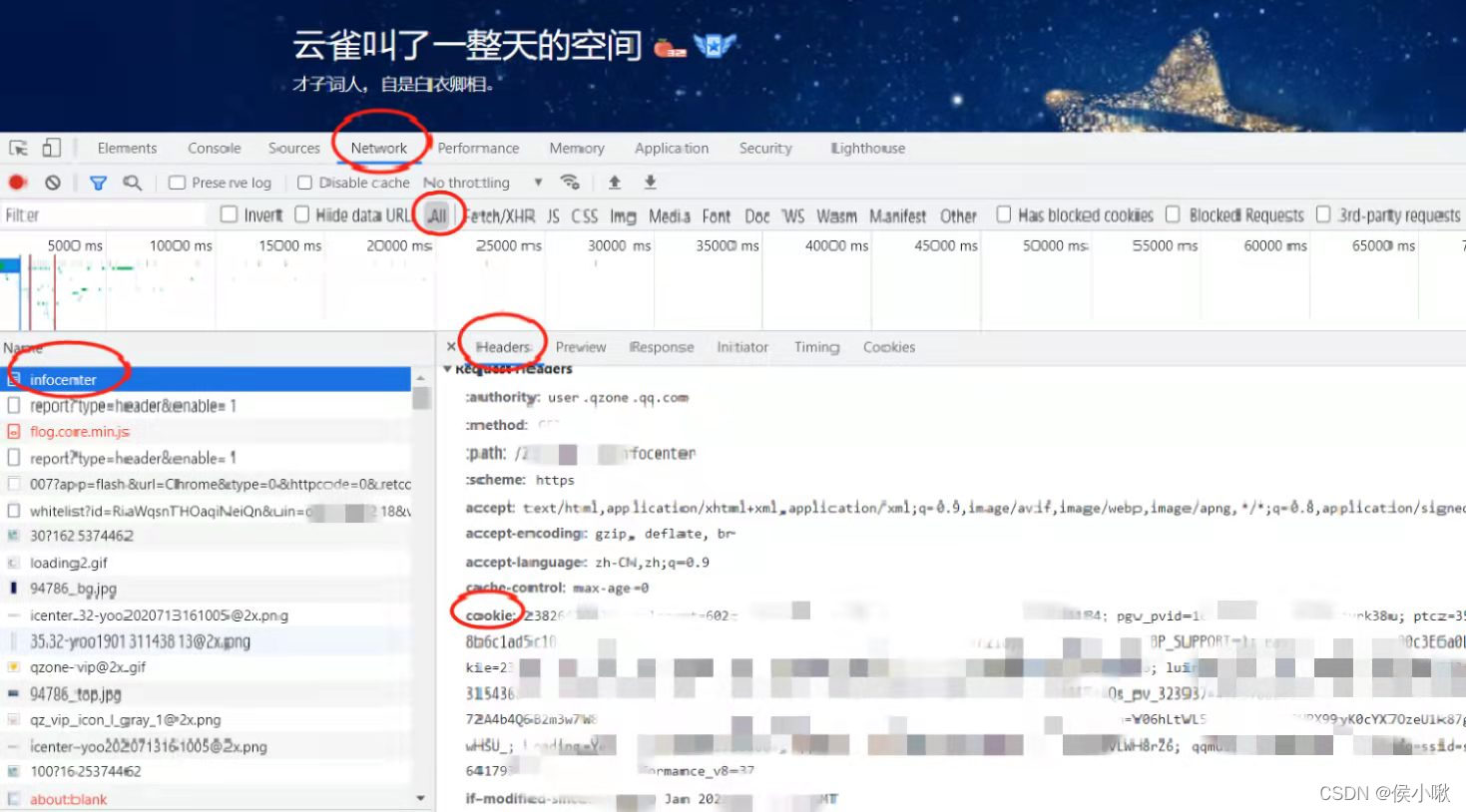Switch to the Initiator details tab
The height and width of the screenshot is (812, 1466).
point(742,347)
